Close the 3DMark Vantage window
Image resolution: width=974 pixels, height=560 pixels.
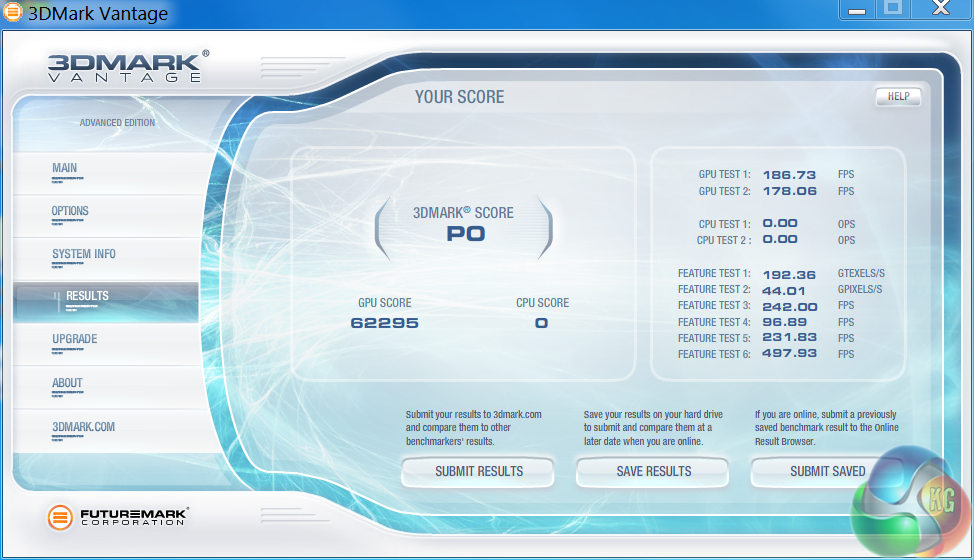941,9
